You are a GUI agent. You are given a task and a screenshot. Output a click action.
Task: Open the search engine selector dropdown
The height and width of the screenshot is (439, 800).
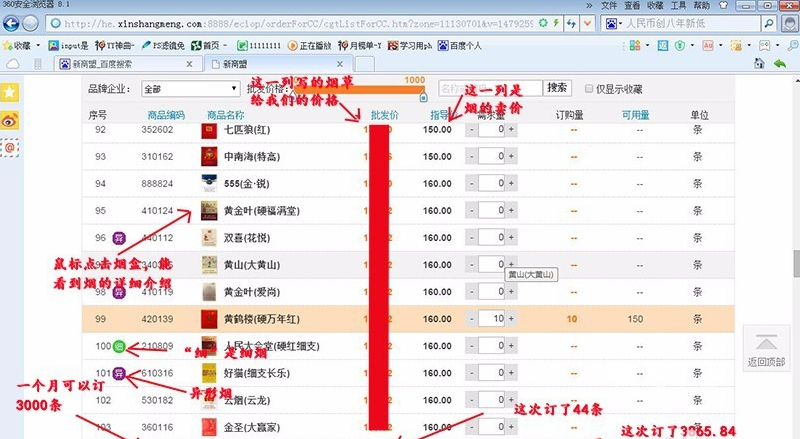coord(613,23)
